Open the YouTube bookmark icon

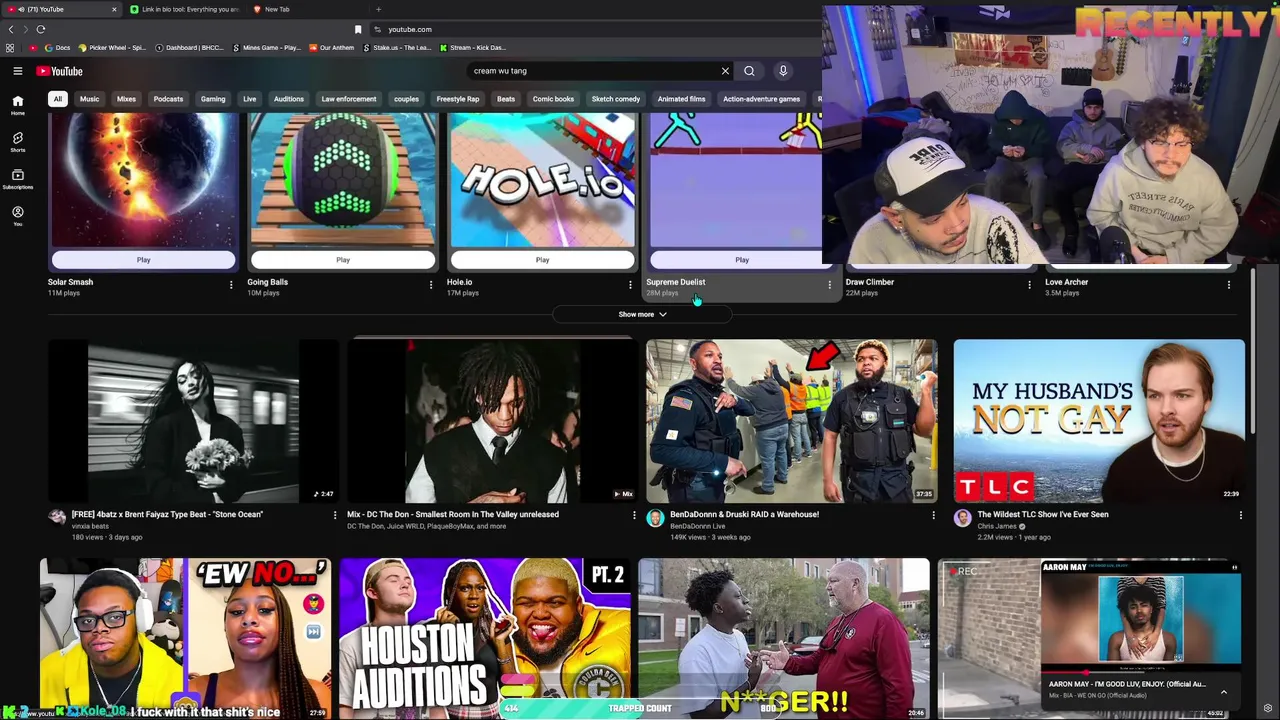[x=33, y=47]
